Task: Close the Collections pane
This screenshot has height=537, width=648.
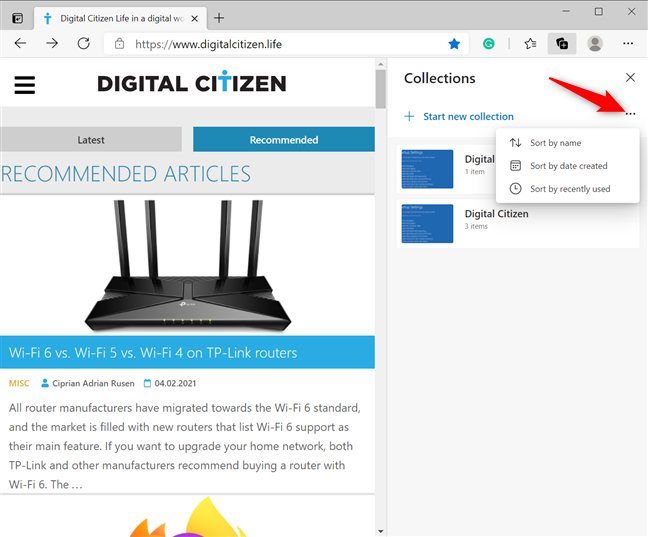Action: click(x=630, y=77)
